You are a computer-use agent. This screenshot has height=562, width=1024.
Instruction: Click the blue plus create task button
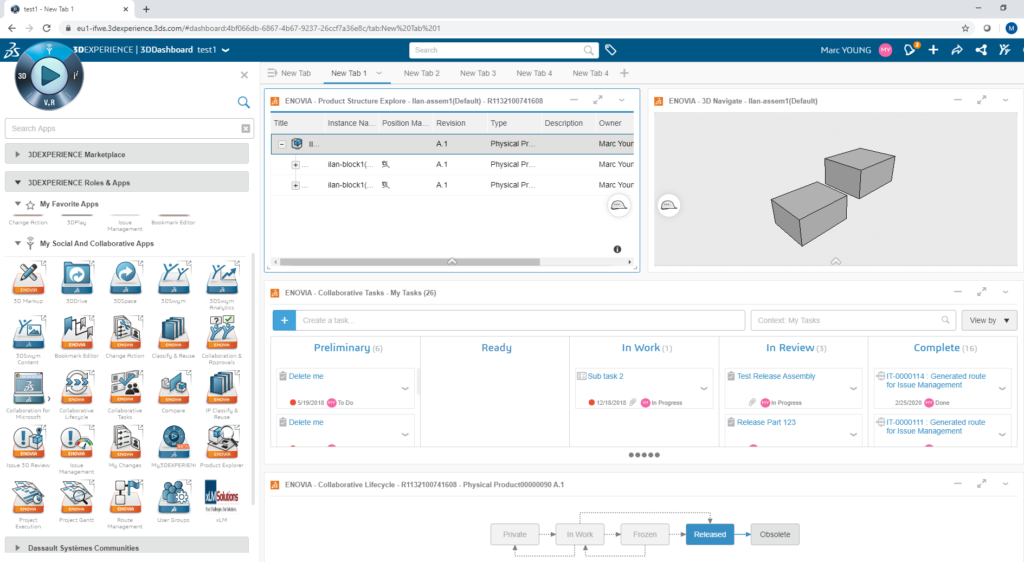click(x=284, y=320)
